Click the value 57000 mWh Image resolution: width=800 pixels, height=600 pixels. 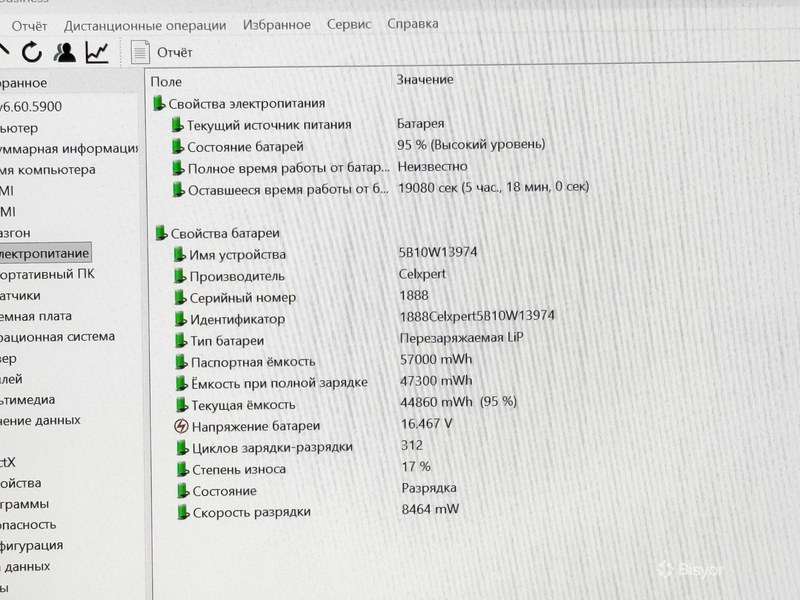click(x=436, y=359)
